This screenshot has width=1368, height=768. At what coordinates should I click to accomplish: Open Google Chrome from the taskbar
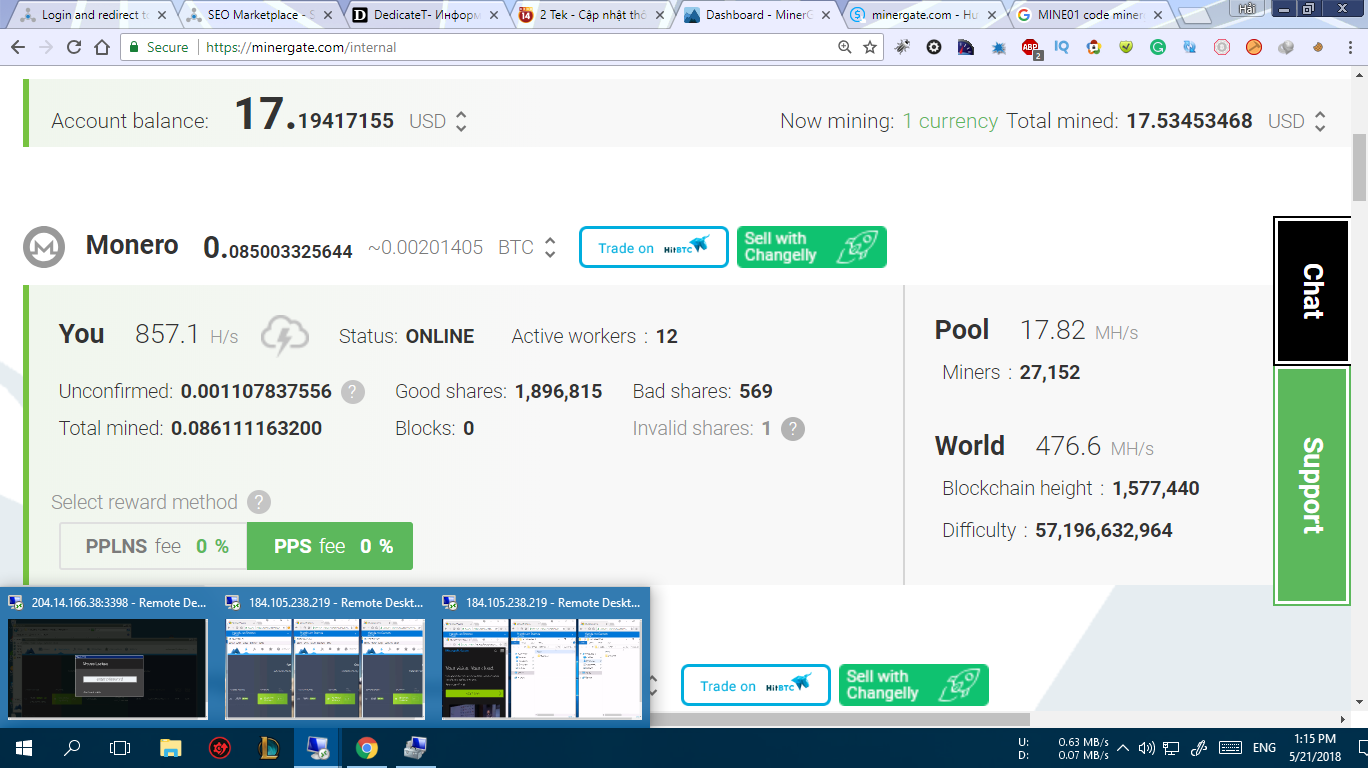[x=367, y=747]
